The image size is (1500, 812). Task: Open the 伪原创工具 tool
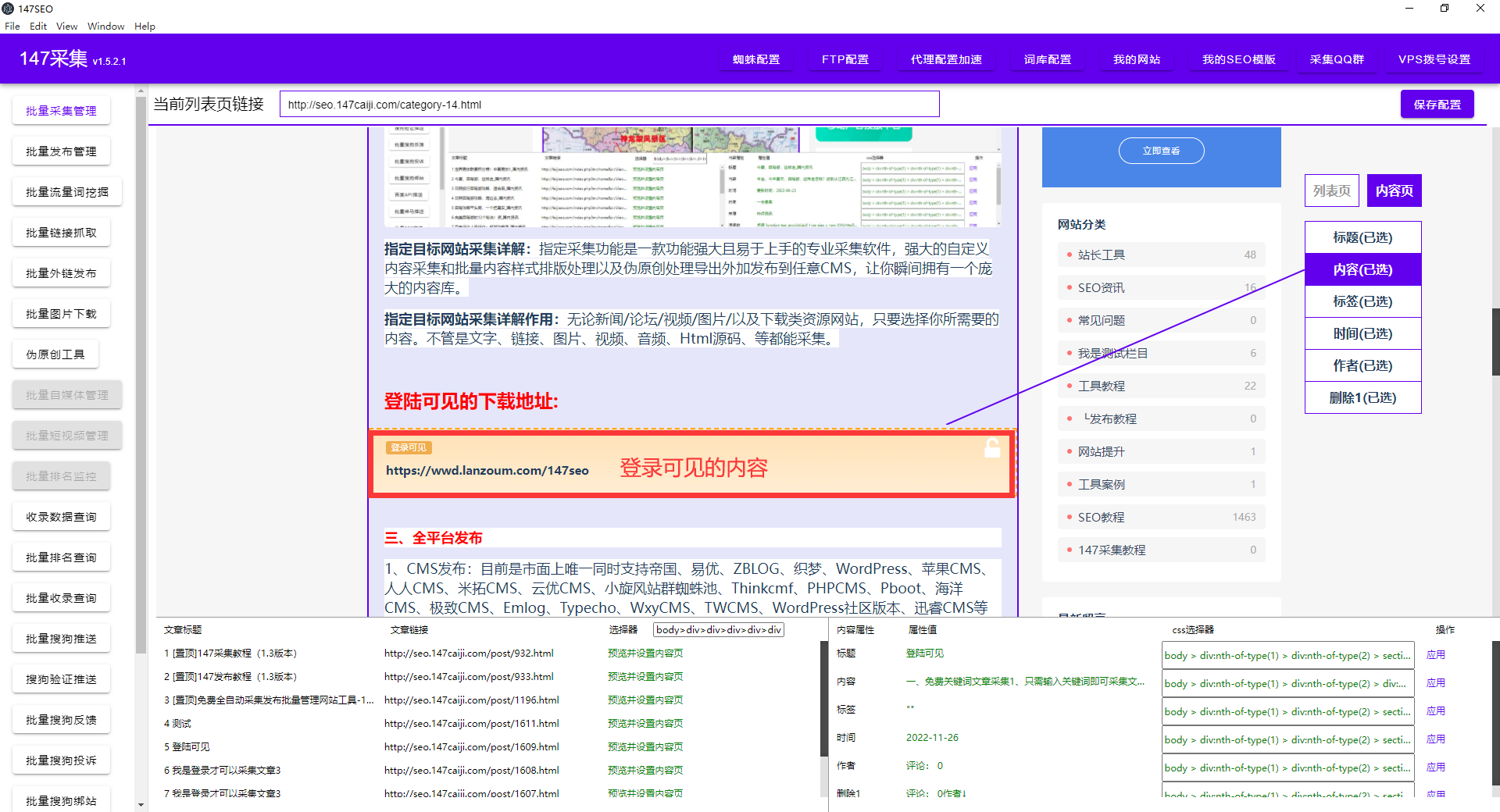(x=55, y=354)
